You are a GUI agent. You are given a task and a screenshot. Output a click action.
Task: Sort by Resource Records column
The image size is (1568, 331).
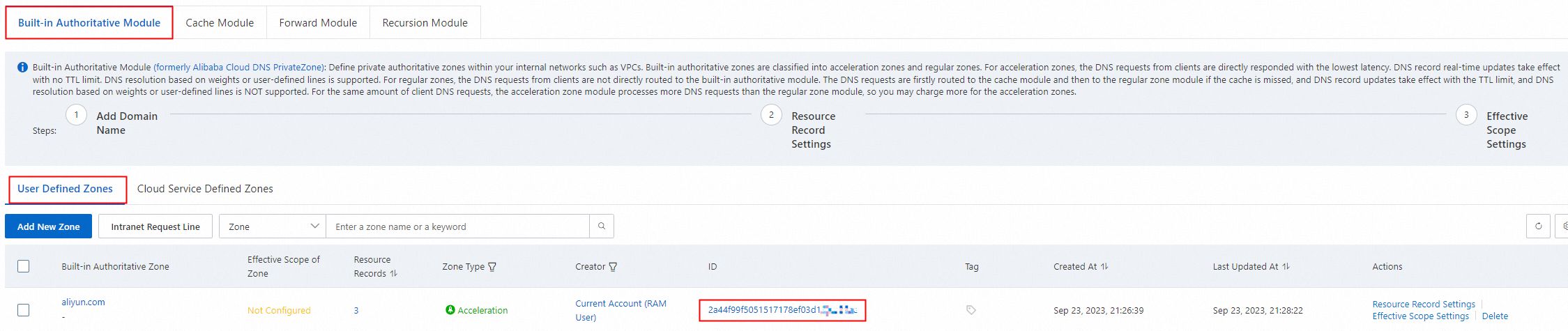pos(394,274)
